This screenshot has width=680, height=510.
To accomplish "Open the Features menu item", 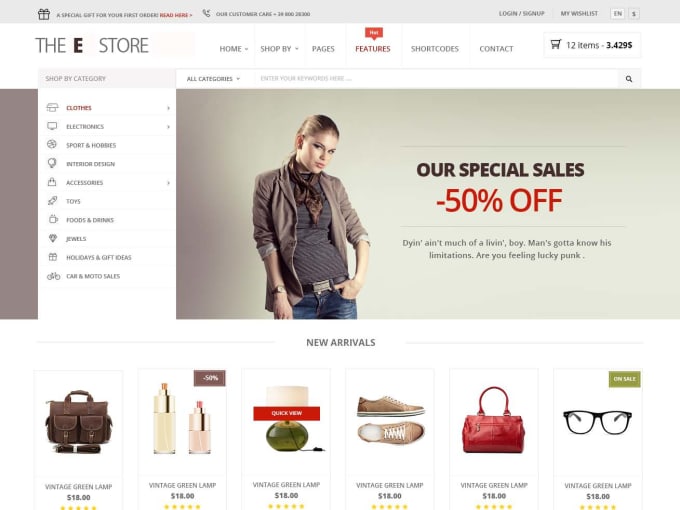I will point(373,49).
